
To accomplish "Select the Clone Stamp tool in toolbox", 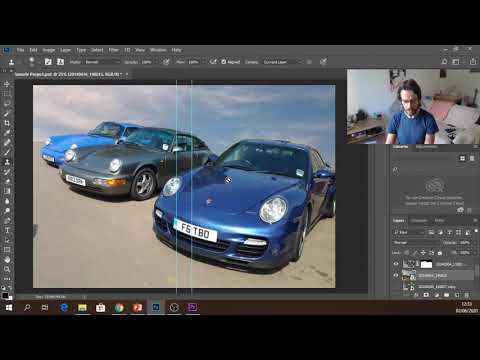I will [x=7, y=162].
